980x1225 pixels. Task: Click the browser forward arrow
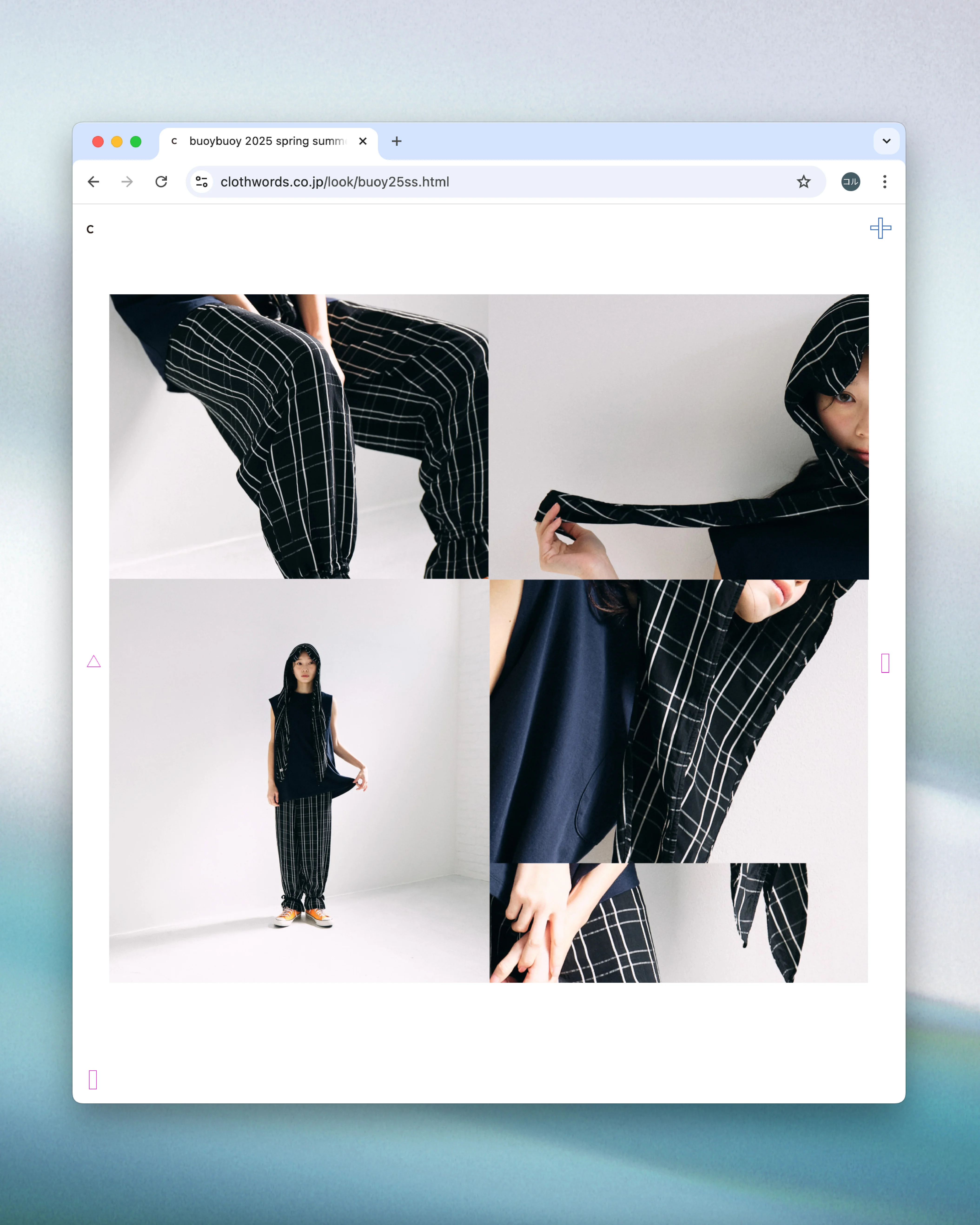point(127,182)
